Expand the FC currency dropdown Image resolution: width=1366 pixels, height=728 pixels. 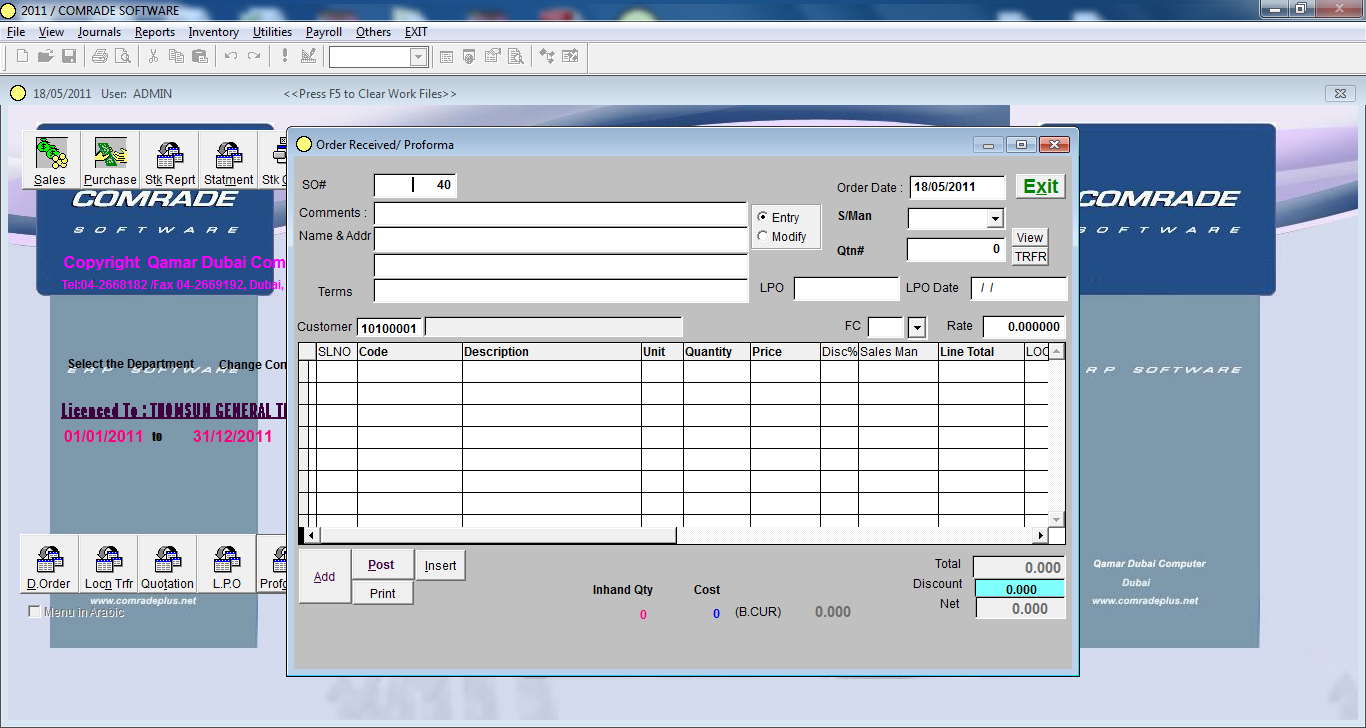tap(915, 326)
